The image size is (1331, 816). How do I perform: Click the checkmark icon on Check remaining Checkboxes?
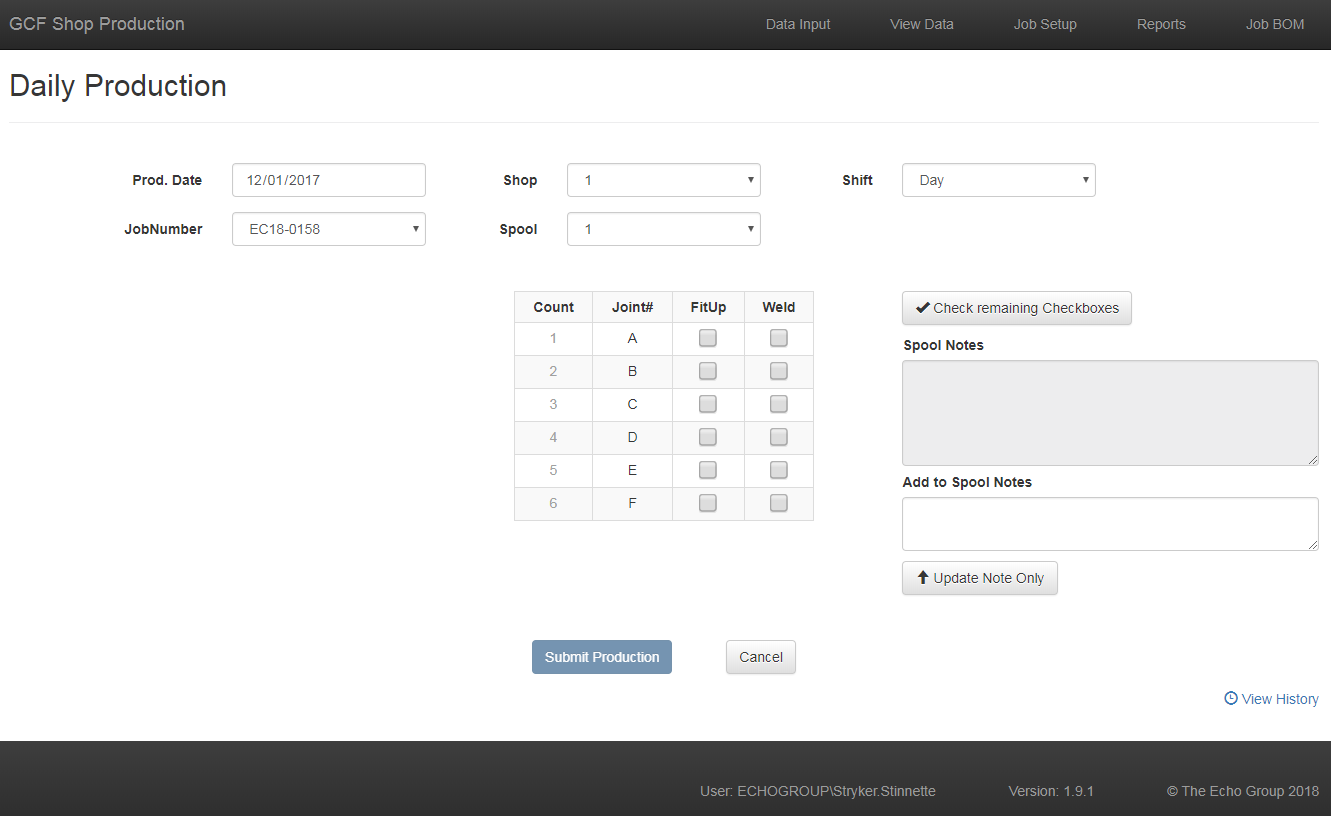(x=923, y=308)
